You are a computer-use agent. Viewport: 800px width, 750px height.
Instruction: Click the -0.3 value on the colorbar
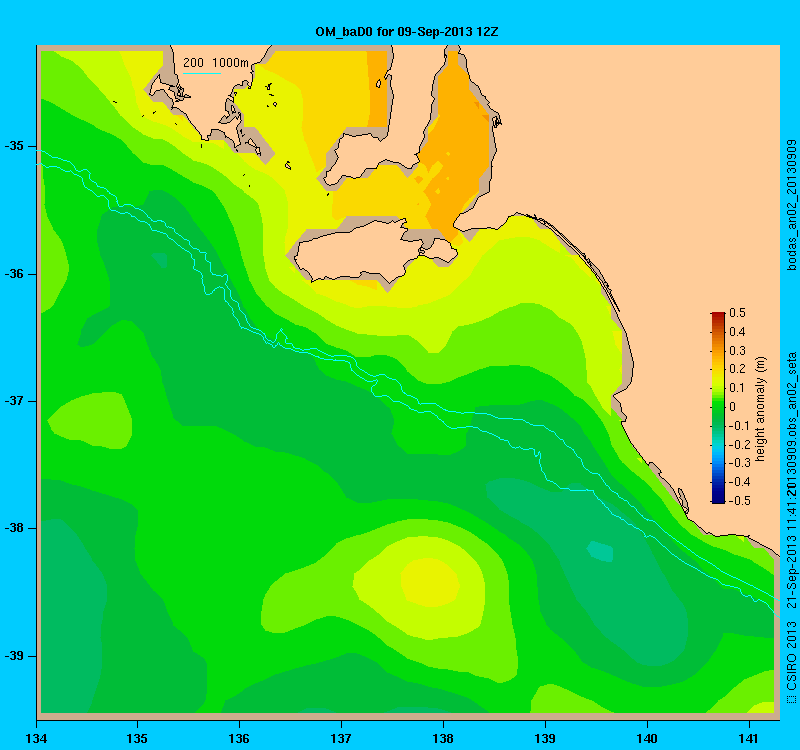(738, 463)
